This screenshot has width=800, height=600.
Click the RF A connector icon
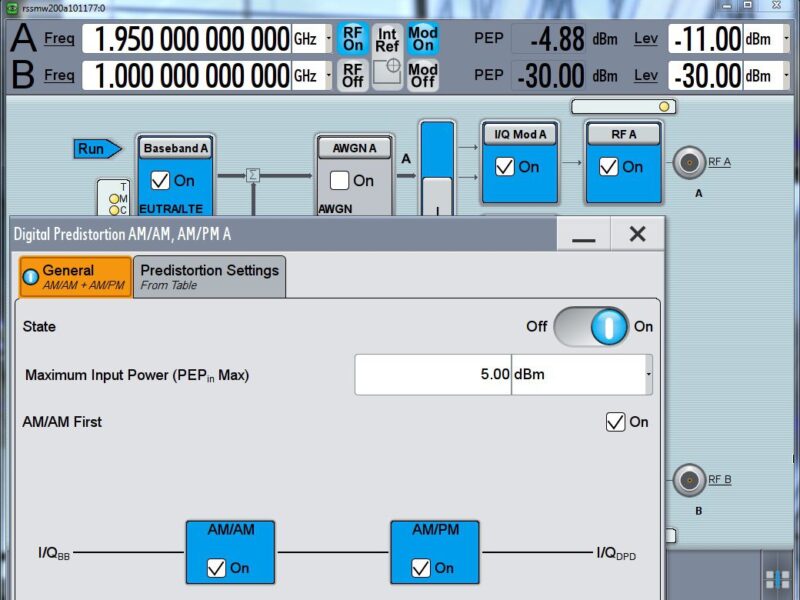click(688, 162)
